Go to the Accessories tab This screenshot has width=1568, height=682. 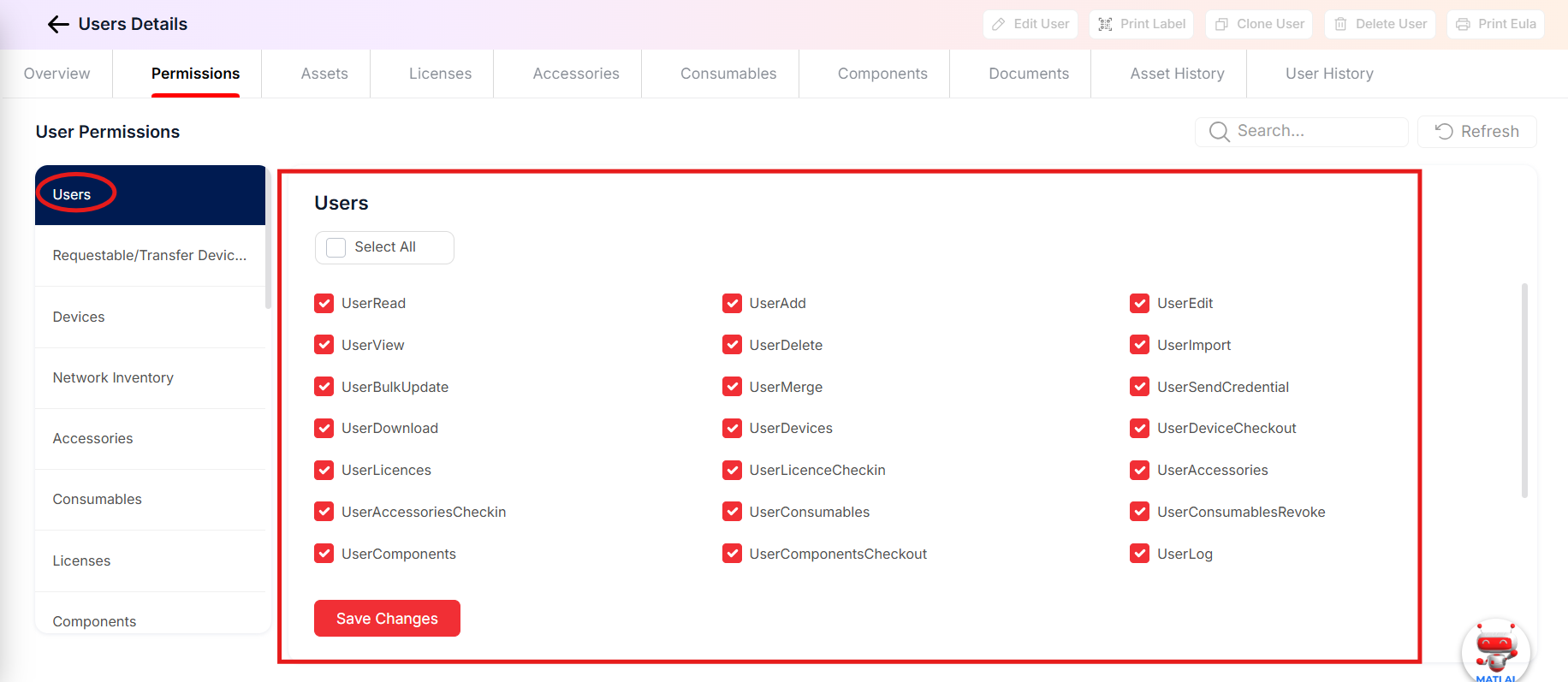coord(576,74)
